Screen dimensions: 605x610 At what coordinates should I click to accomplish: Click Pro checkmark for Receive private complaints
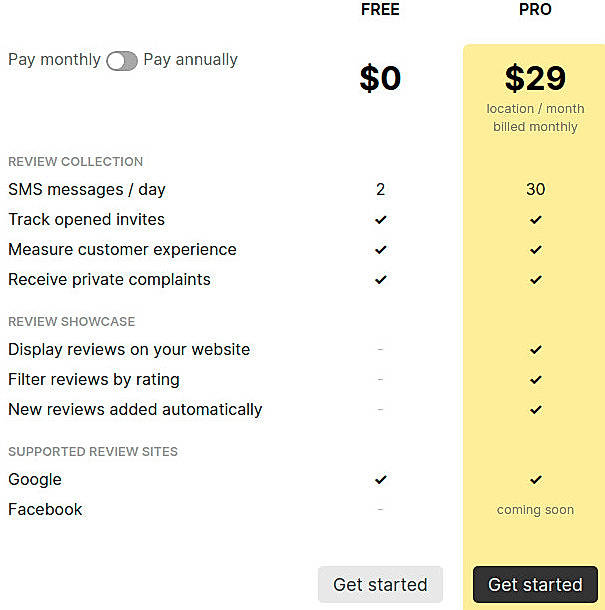(x=536, y=280)
